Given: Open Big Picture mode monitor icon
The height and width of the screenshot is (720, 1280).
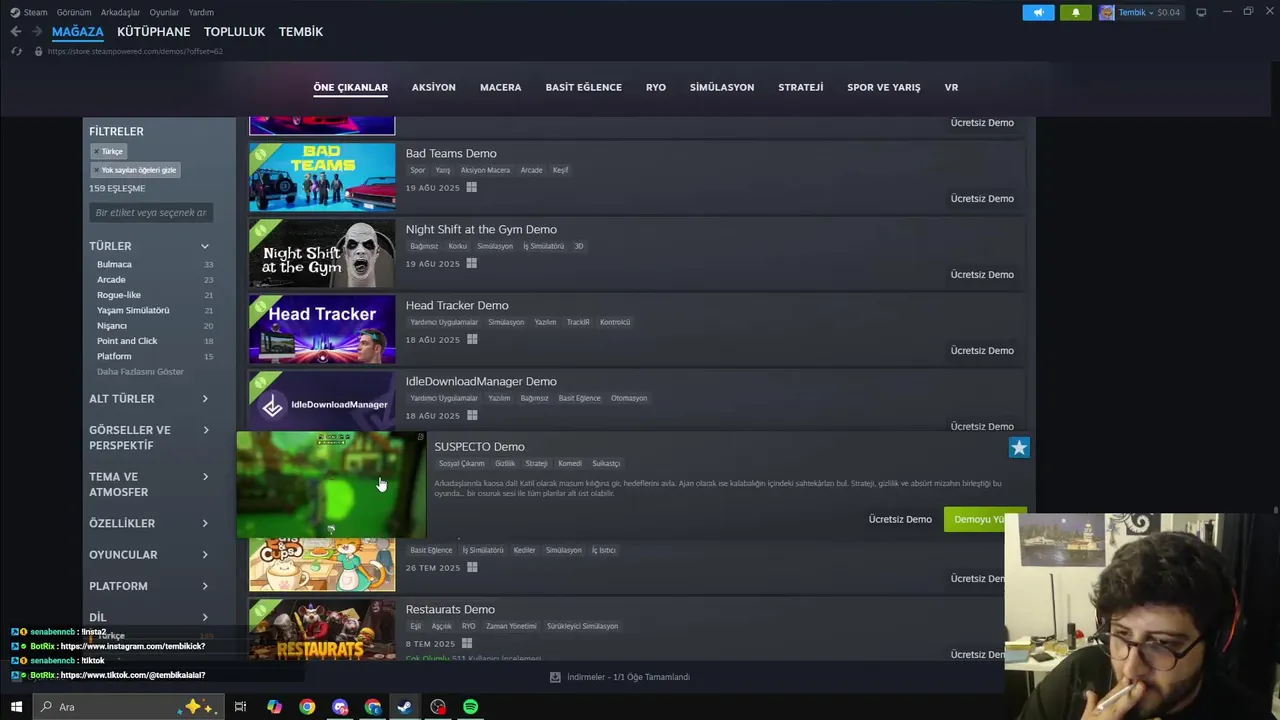Looking at the screenshot, I should 1201,12.
